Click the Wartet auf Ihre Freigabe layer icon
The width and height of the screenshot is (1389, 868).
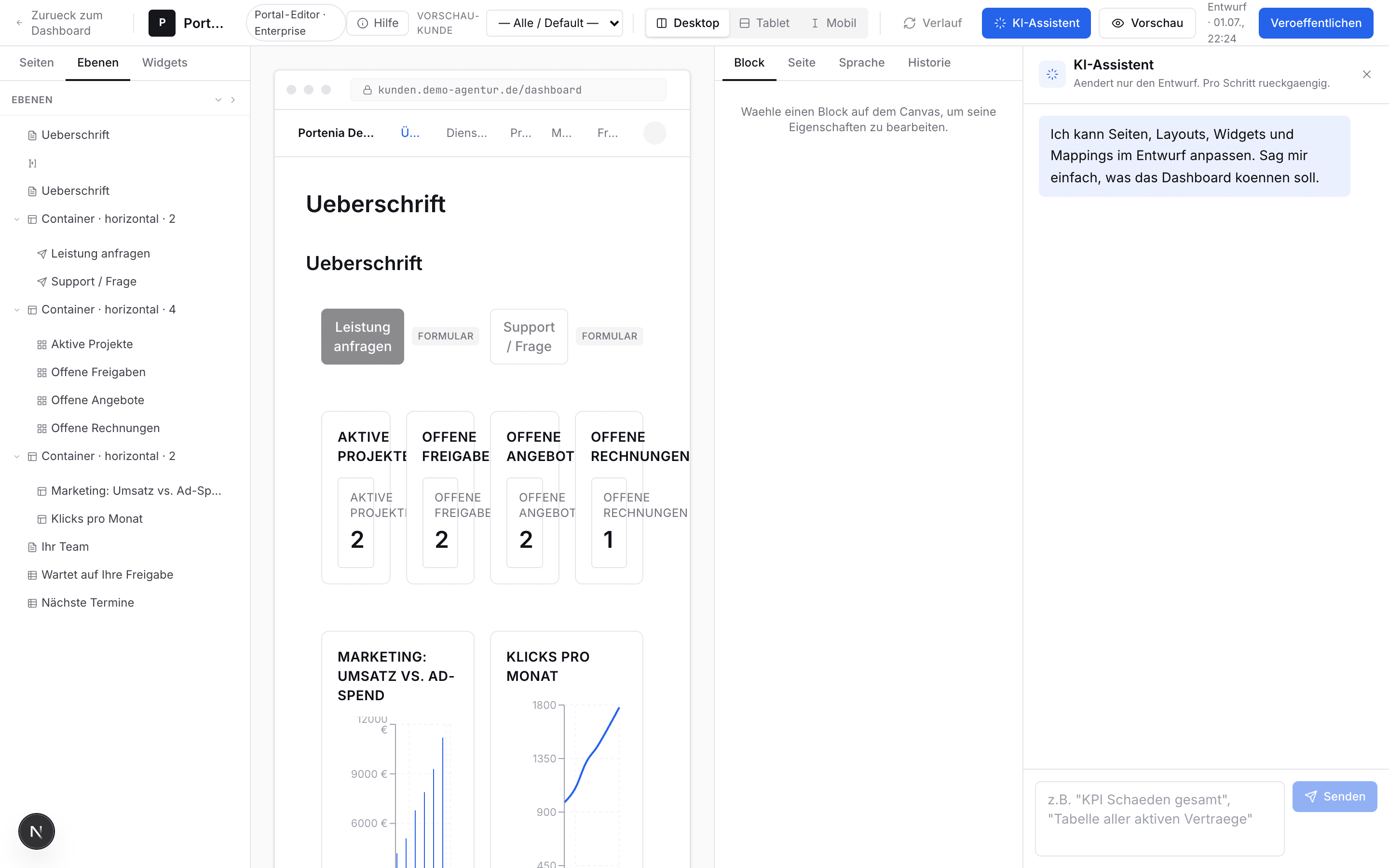[32, 575]
